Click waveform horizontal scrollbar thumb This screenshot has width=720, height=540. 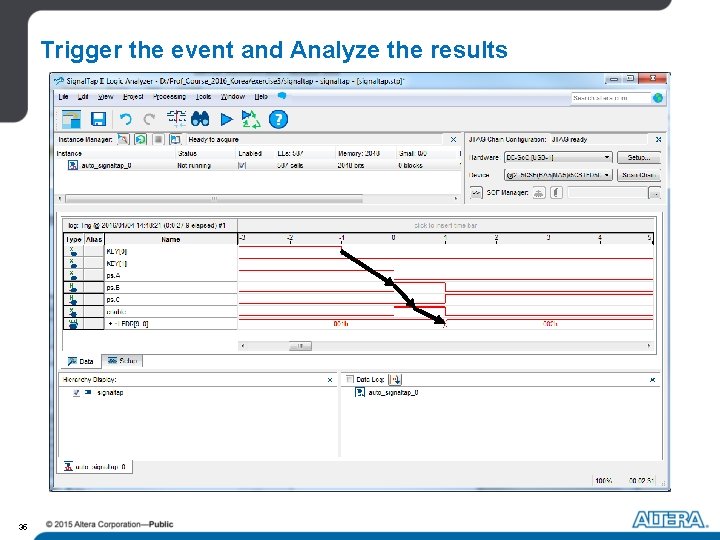point(300,346)
